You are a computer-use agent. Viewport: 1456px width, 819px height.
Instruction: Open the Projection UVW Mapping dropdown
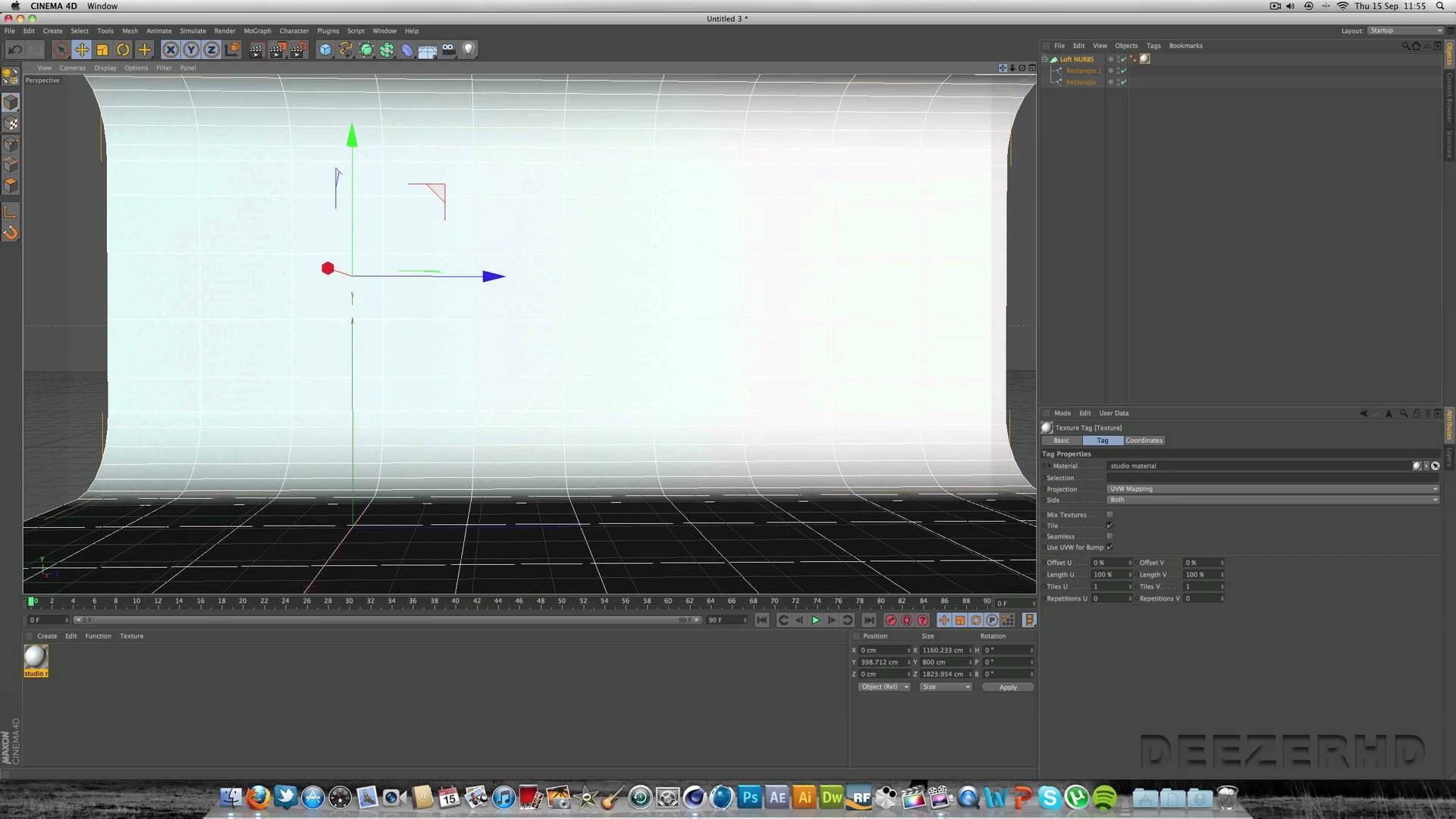[1272, 489]
